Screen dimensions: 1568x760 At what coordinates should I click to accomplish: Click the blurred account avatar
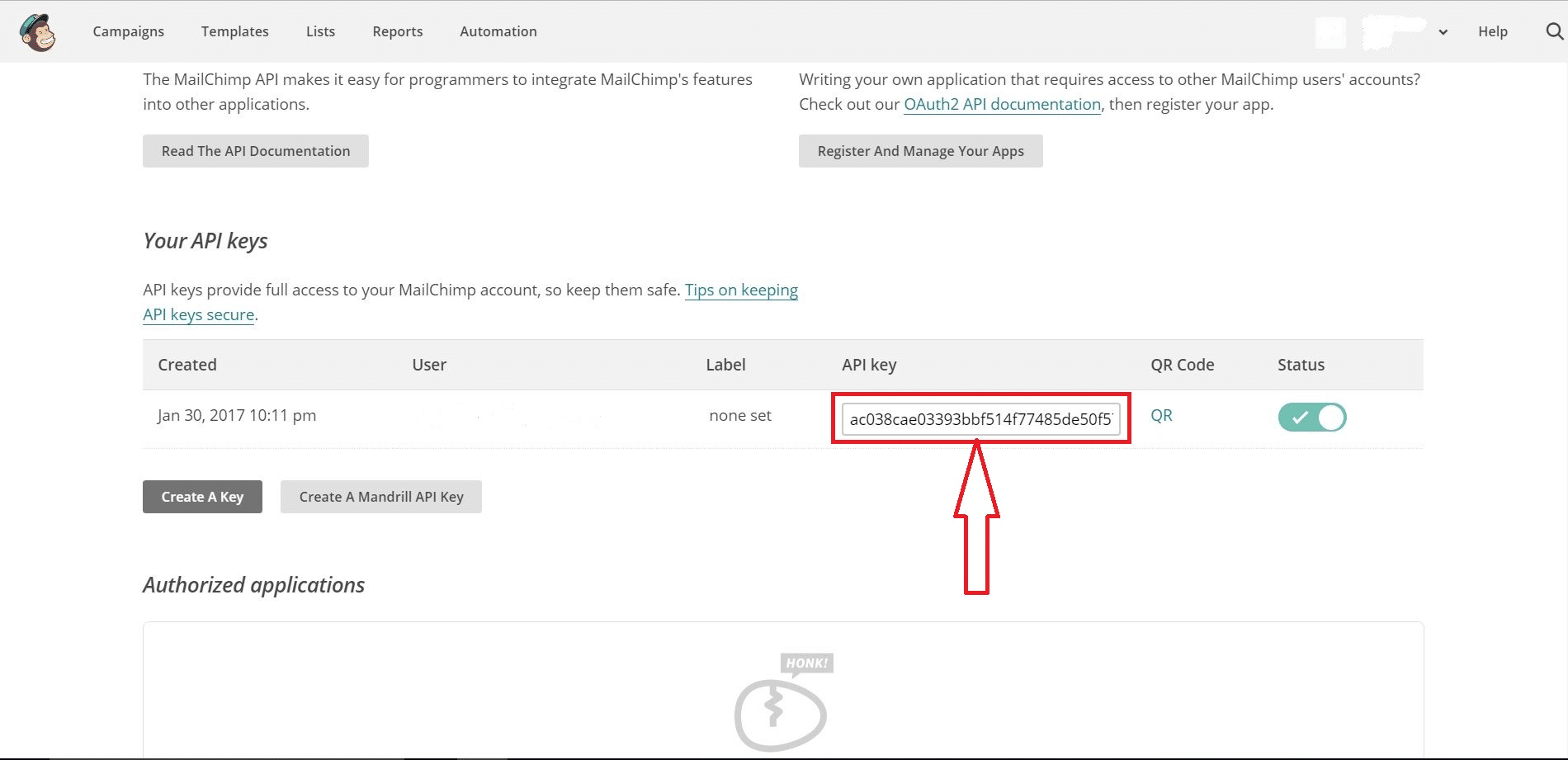[1330, 32]
